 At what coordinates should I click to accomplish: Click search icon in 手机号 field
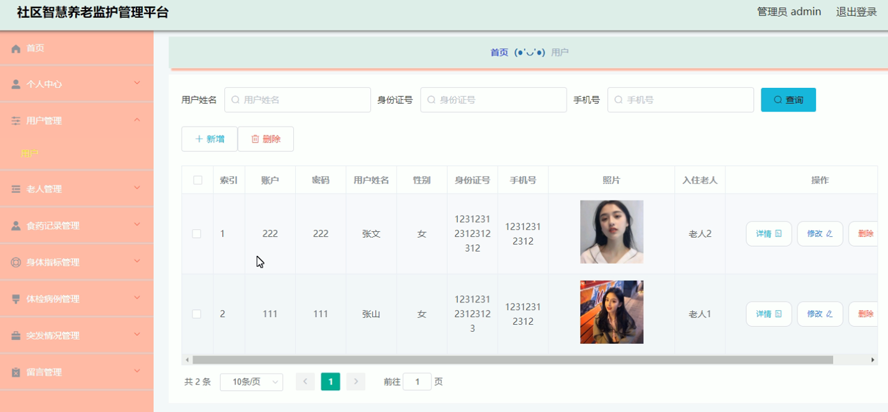pyautogui.click(x=618, y=100)
